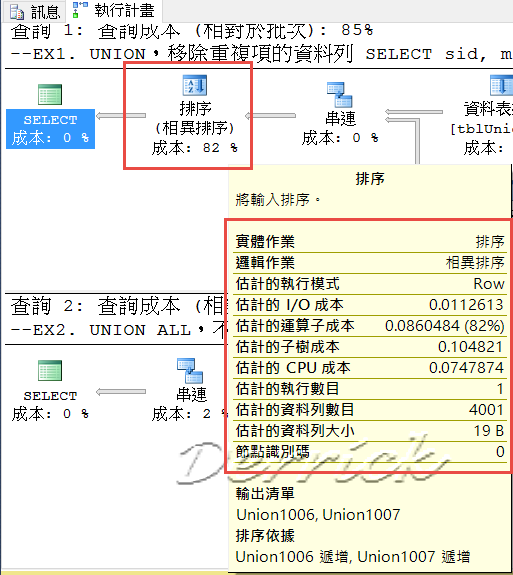This screenshot has width=513, height=575.
Task: Click the 估計的 I/O 成本 0.0112613 row
Action: tap(370, 305)
